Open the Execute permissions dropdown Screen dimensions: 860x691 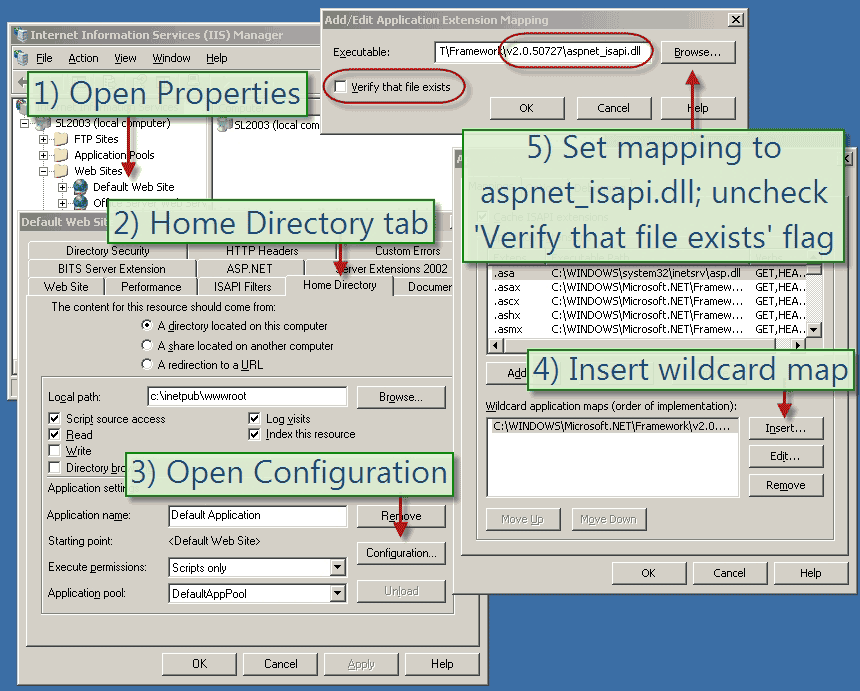pos(338,568)
